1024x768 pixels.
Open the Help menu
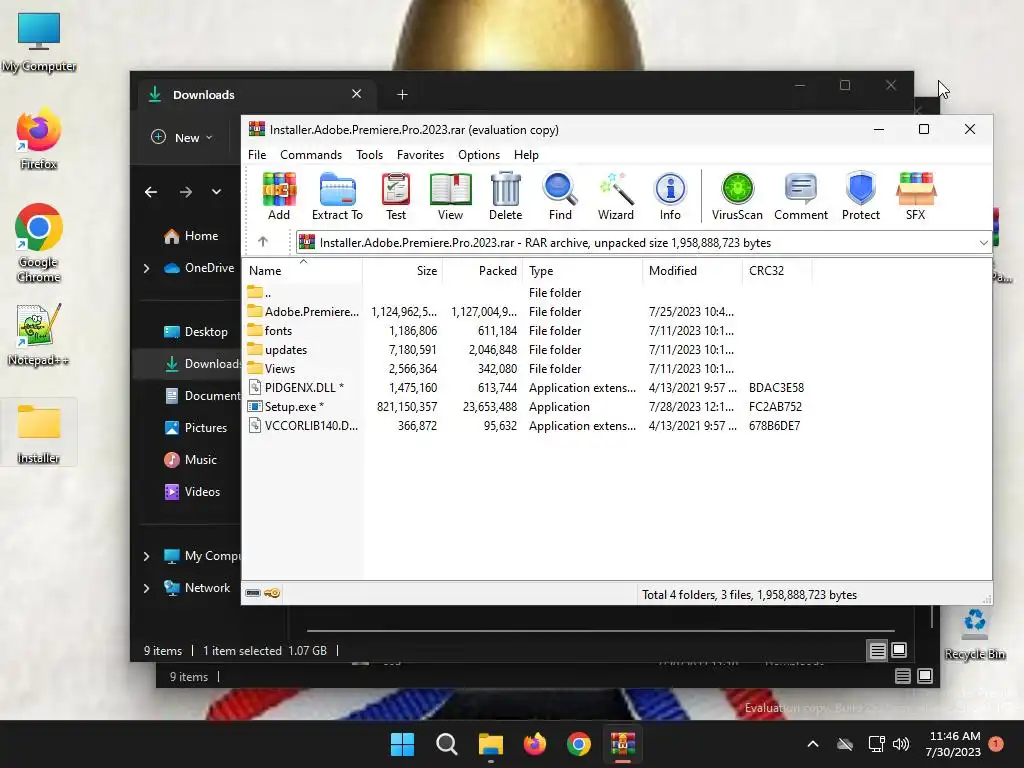click(x=526, y=155)
